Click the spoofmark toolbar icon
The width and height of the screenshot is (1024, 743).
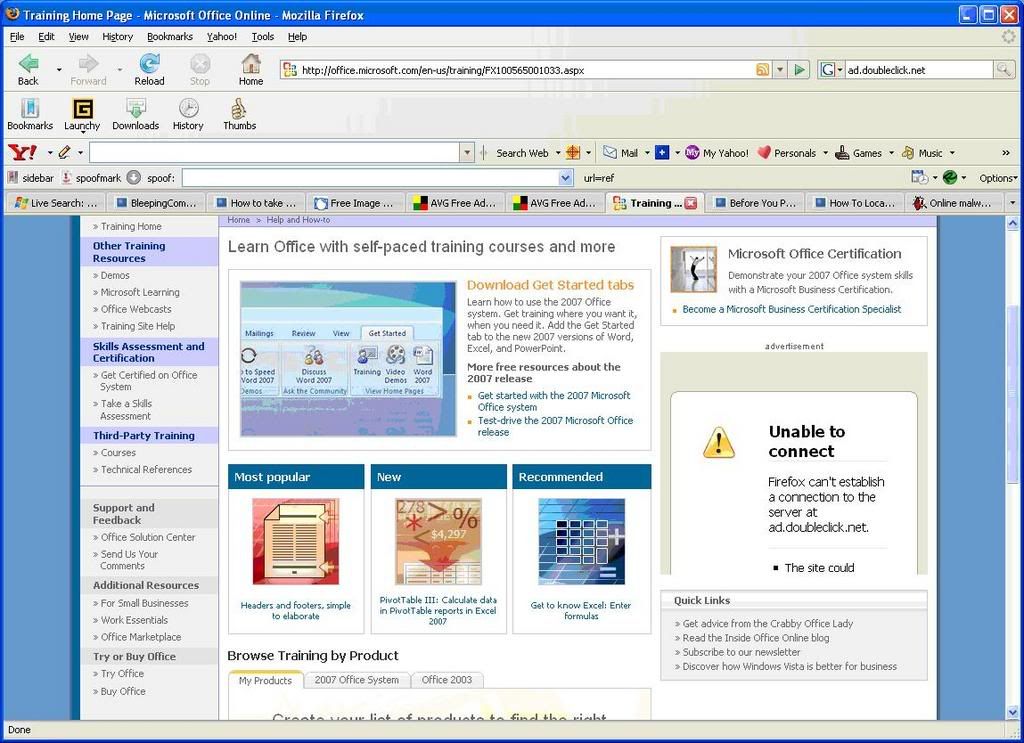[x=67, y=178]
